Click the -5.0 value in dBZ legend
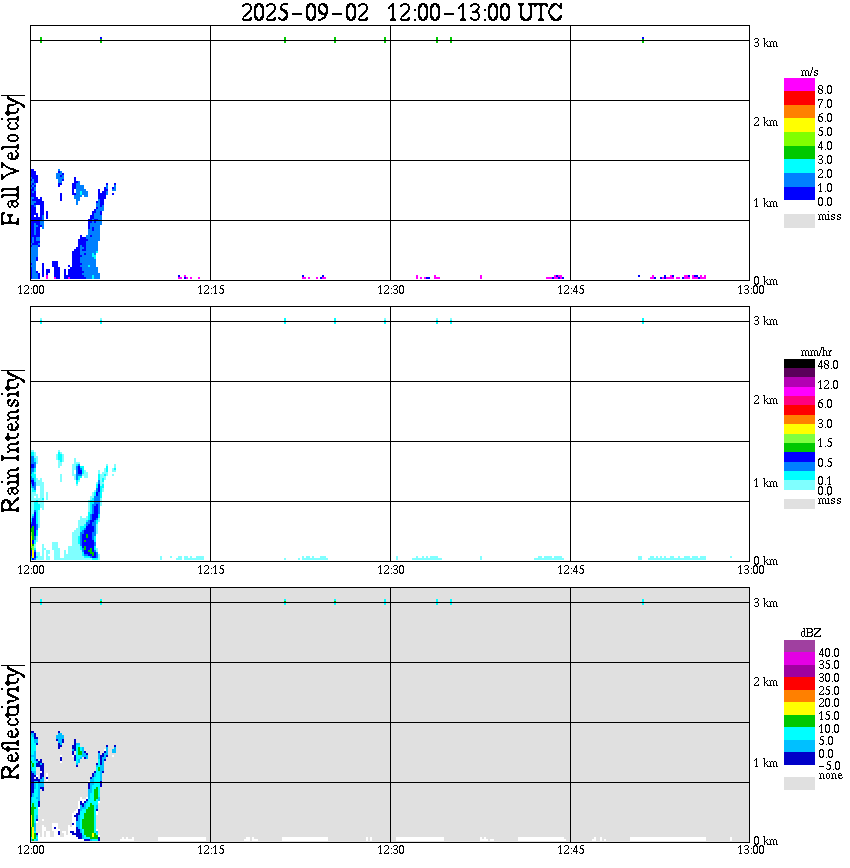This screenshot has width=850, height=868. (x=829, y=766)
